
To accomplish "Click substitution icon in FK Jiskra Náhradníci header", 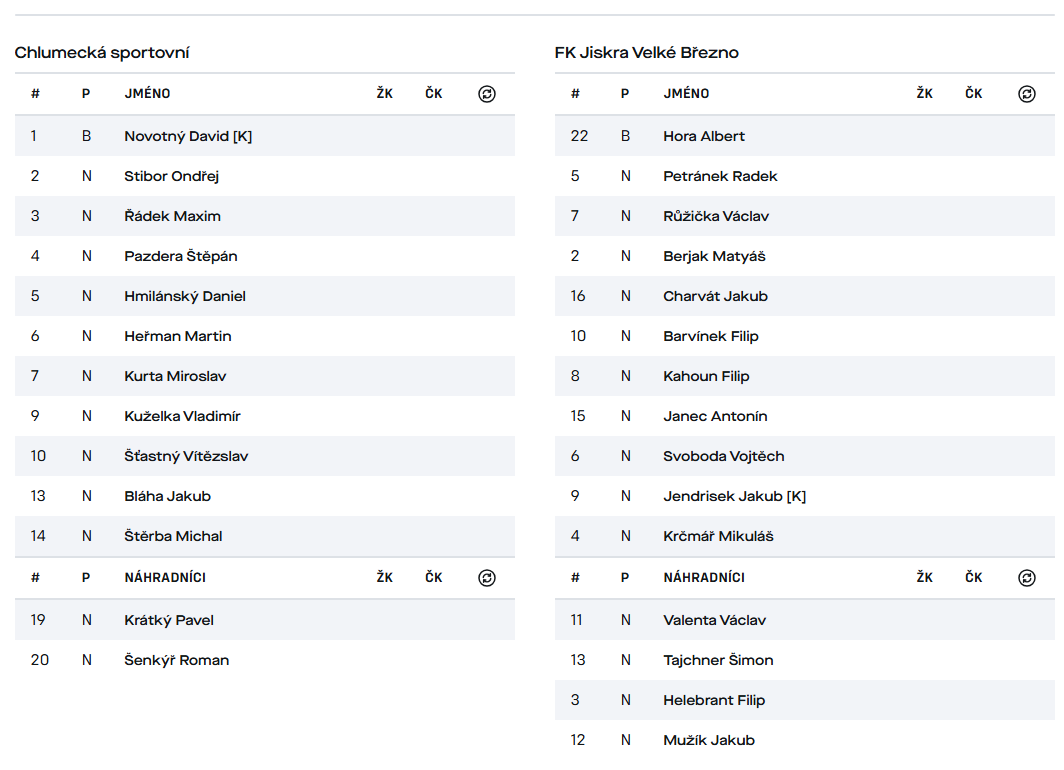I will (1027, 578).
